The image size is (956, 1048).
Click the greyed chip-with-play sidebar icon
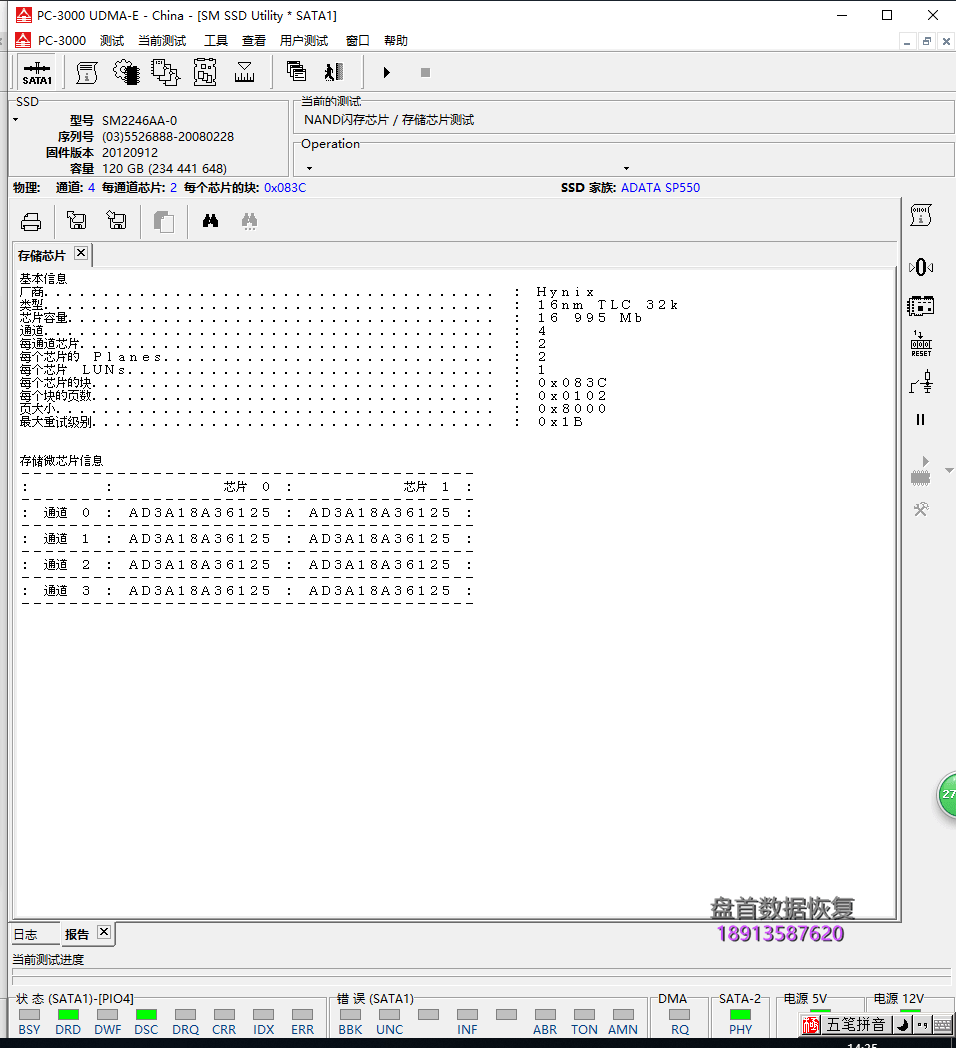[x=921, y=471]
